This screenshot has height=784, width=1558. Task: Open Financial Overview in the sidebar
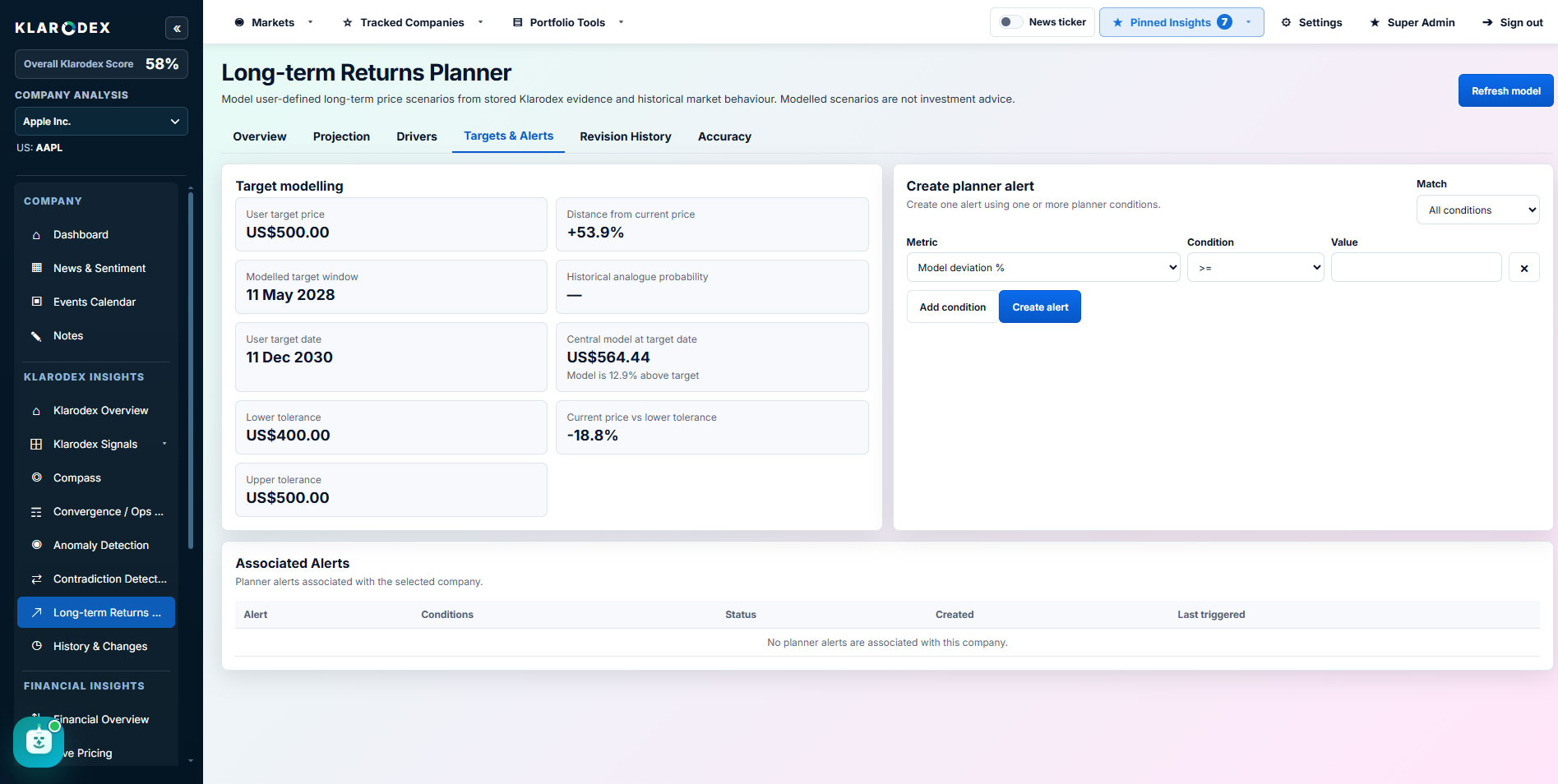coord(101,719)
